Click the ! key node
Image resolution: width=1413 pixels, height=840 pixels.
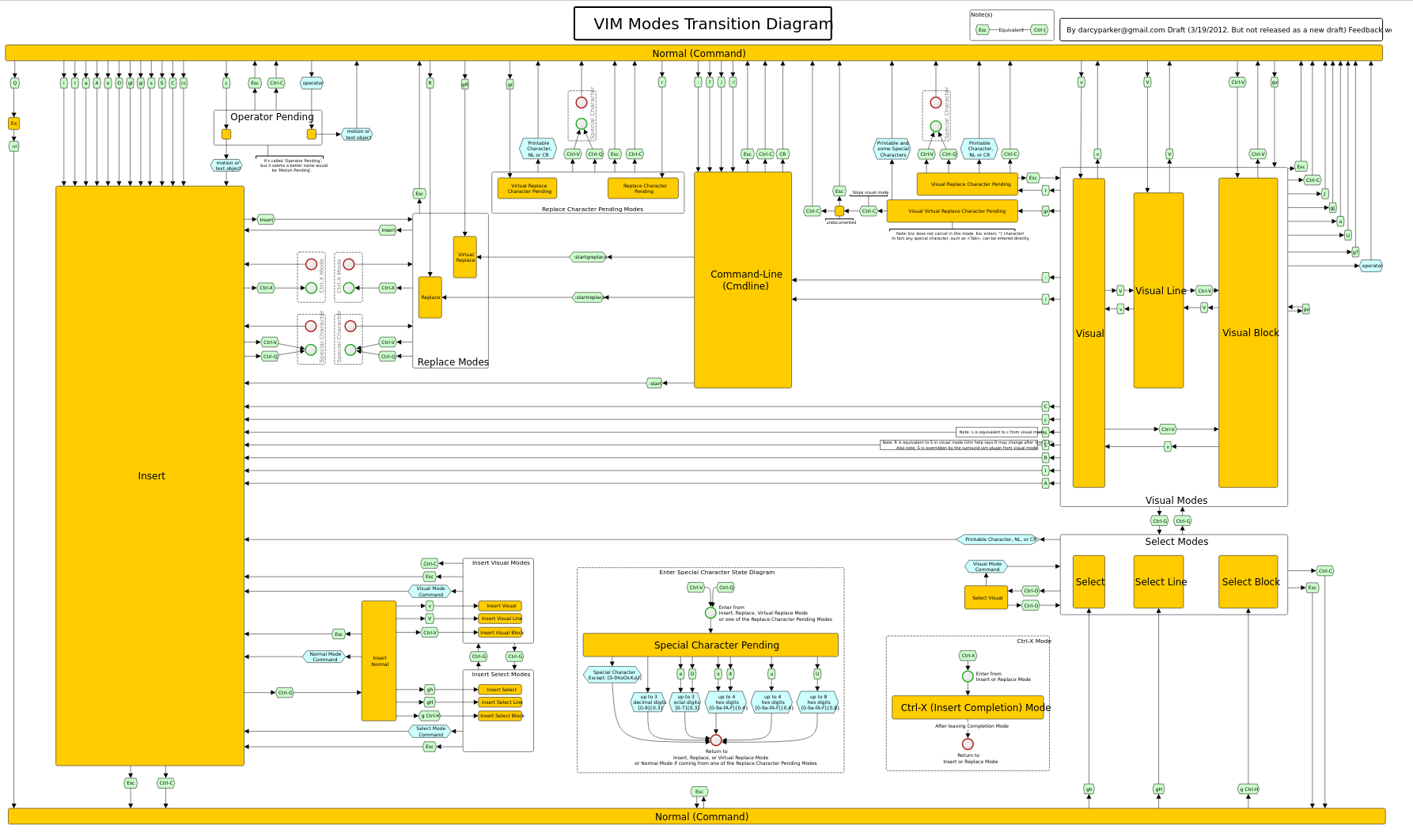click(1045, 299)
